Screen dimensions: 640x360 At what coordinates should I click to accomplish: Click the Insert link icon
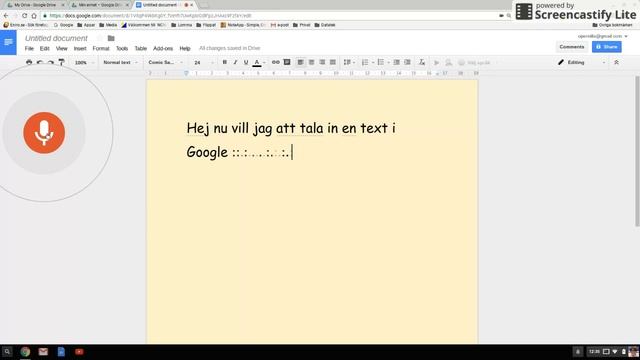[x=276, y=62]
